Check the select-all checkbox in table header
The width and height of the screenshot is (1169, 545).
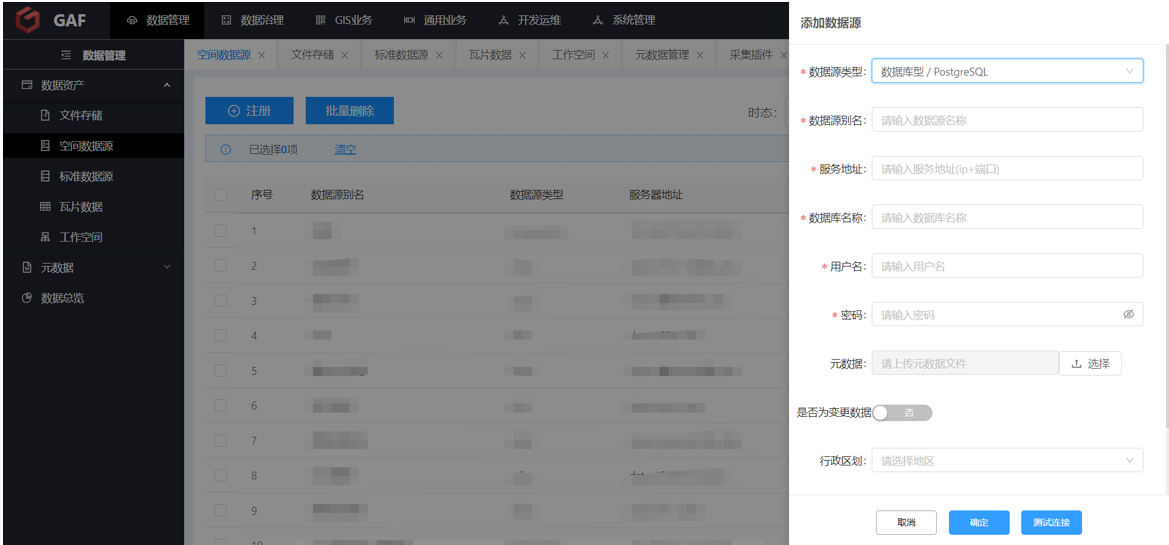point(220,195)
